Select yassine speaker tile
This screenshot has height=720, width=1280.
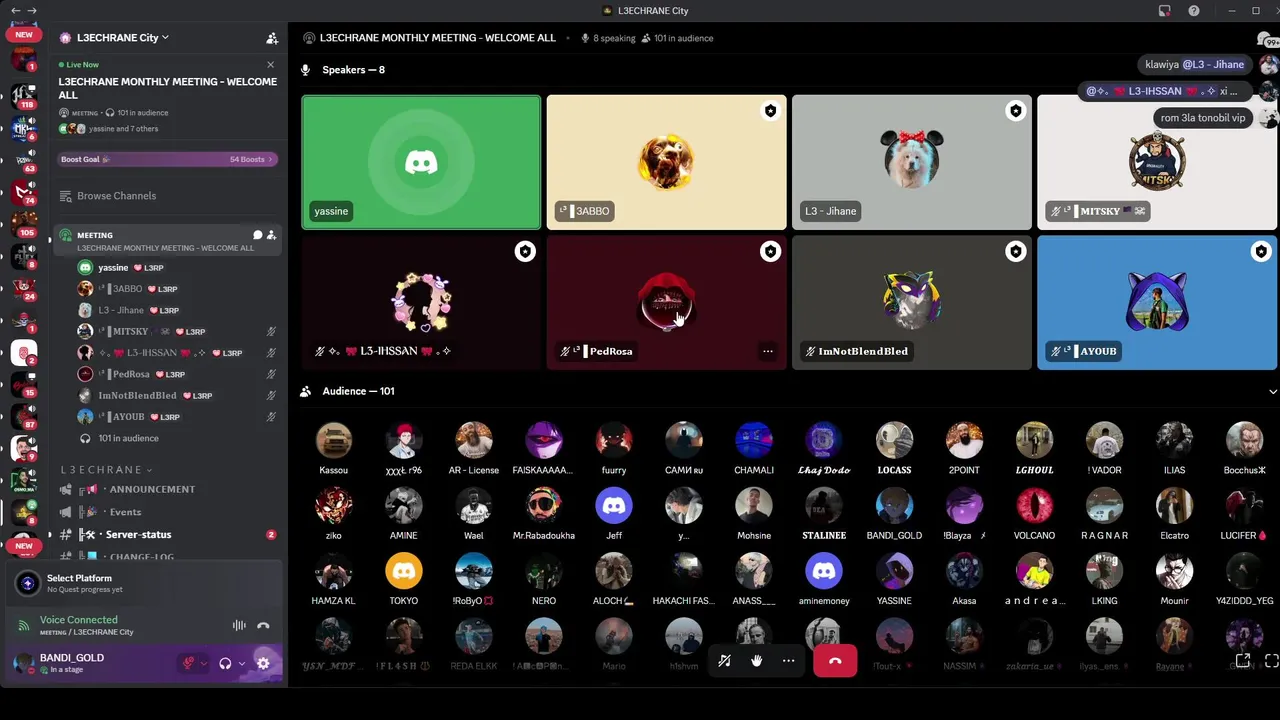(421, 163)
